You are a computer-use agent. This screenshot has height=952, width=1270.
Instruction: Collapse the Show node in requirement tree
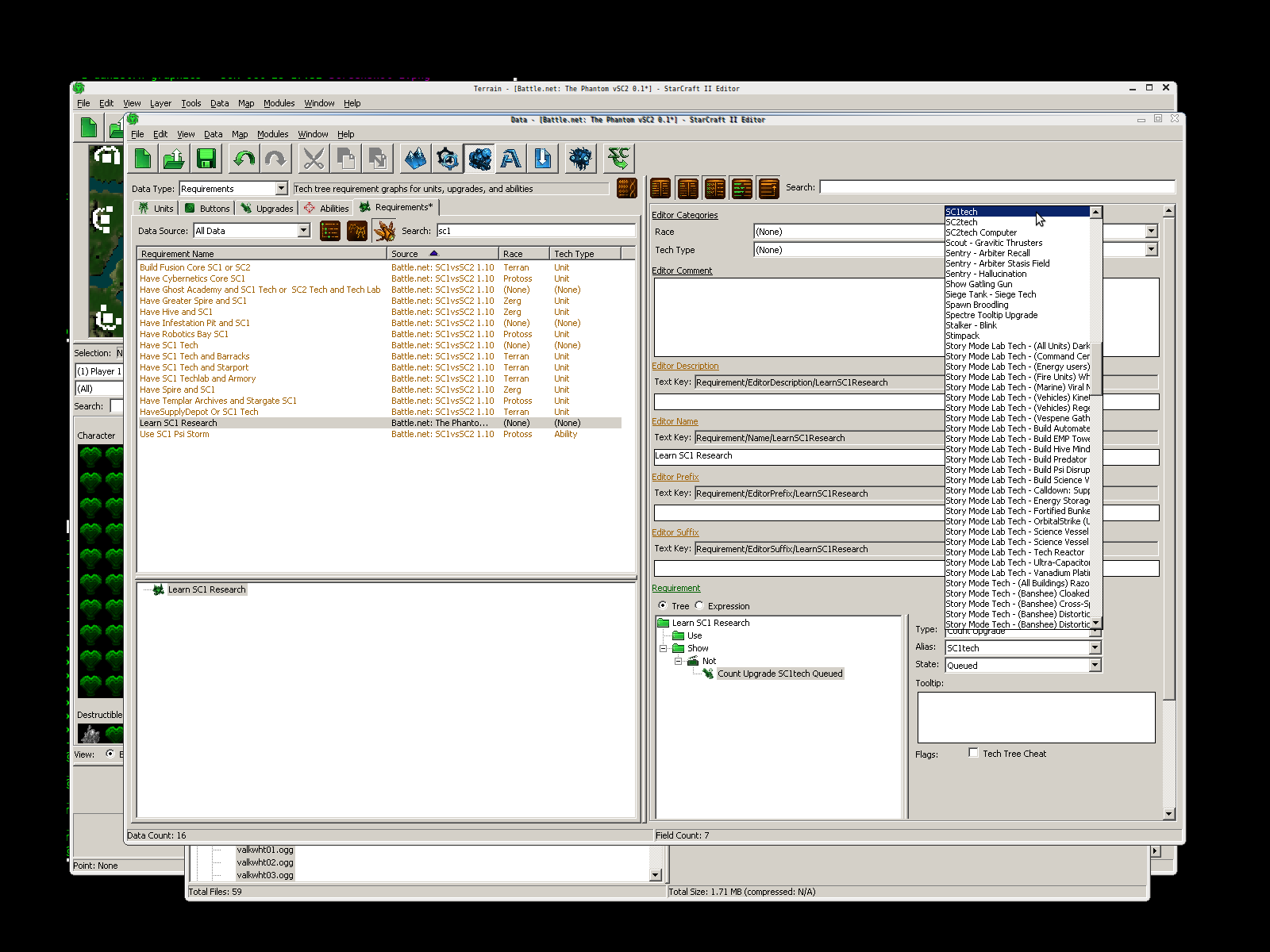[x=664, y=648]
